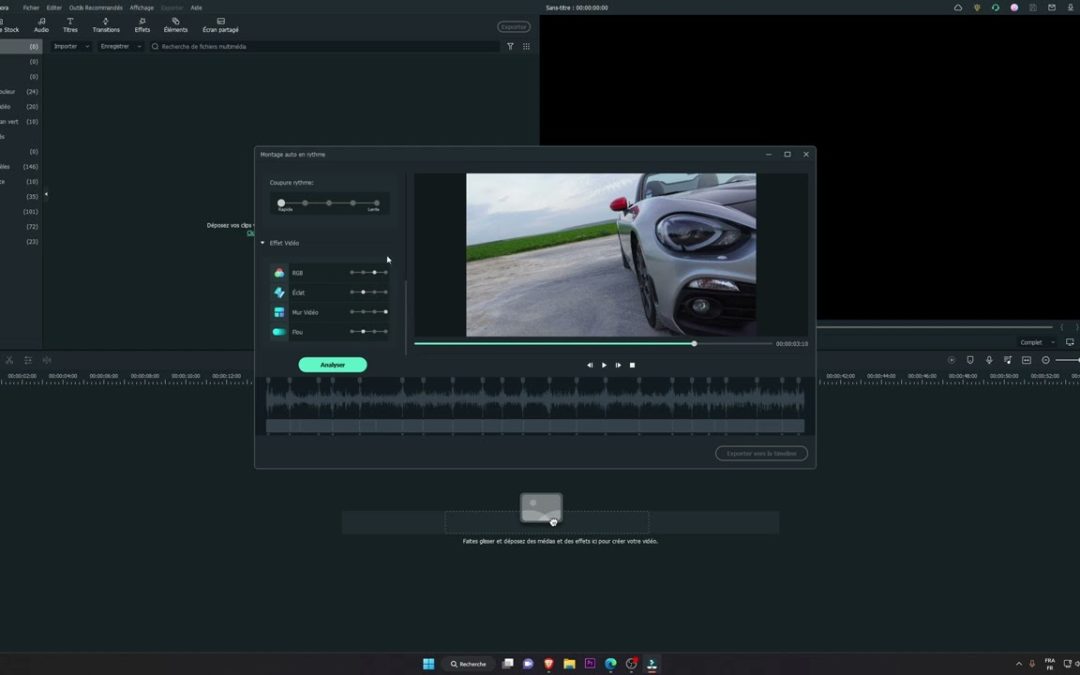The width and height of the screenshot is (1080, 675).
Task: Click the preview progress bar handle
Action: (694, 343)
